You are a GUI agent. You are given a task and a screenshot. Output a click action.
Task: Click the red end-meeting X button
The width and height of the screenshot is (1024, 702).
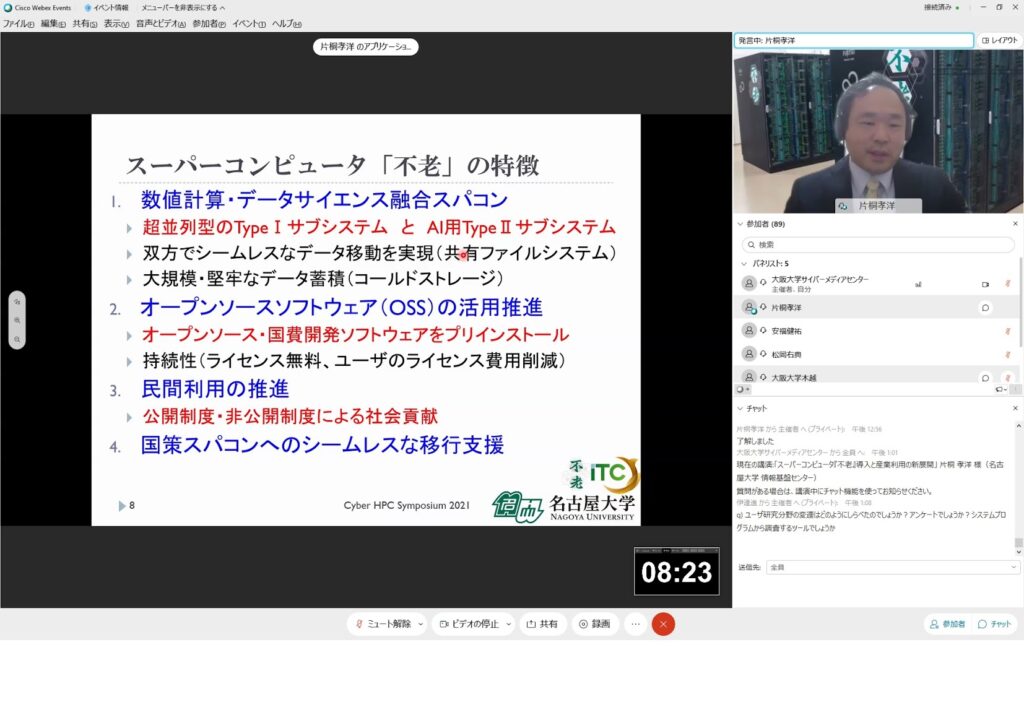[663, 624]
